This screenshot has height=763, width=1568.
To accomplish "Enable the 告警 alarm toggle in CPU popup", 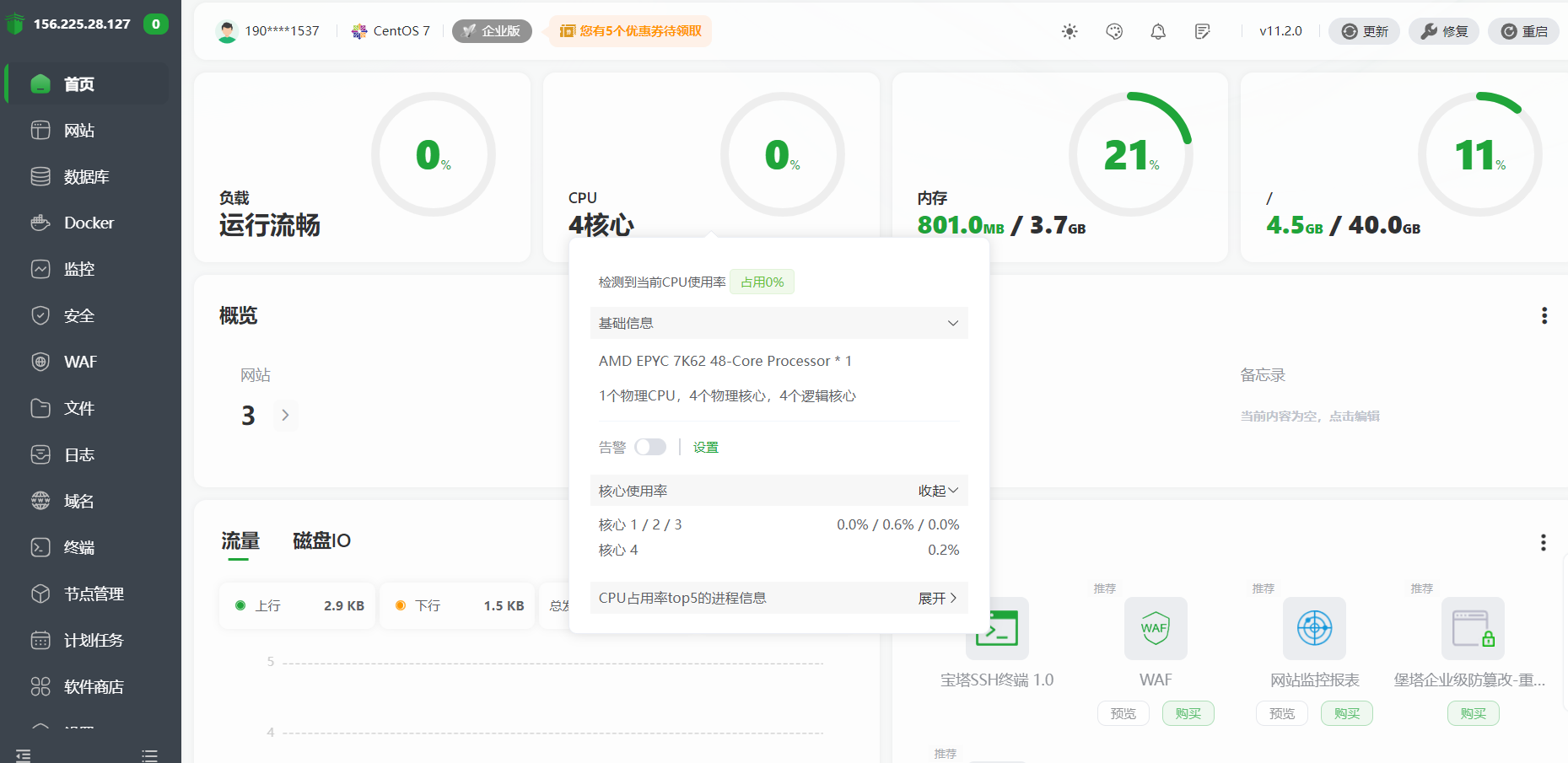I will (650, 447).
